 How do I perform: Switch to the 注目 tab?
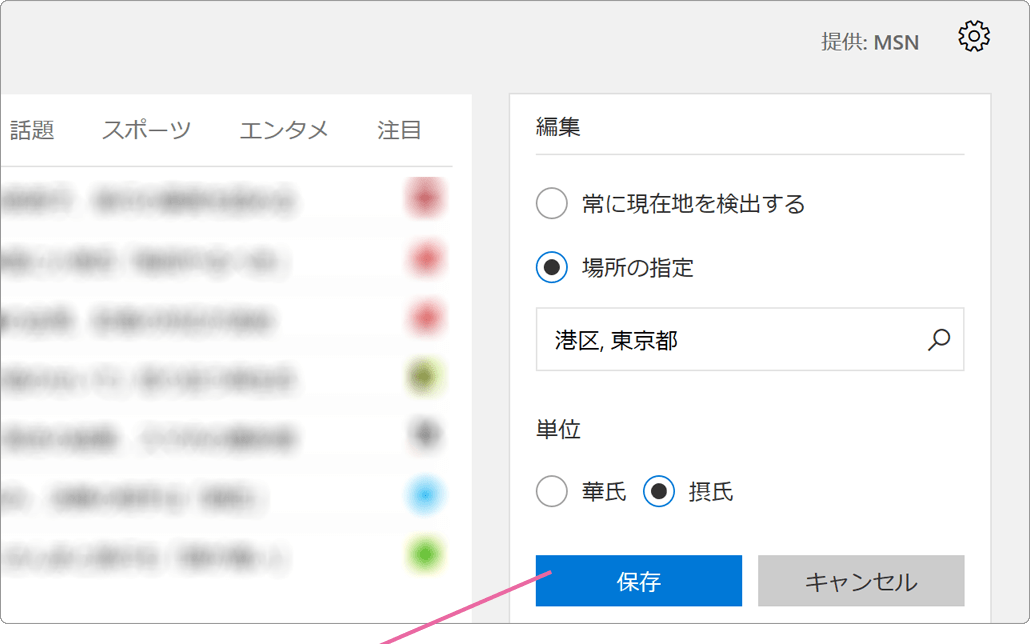tap(399, 130)
